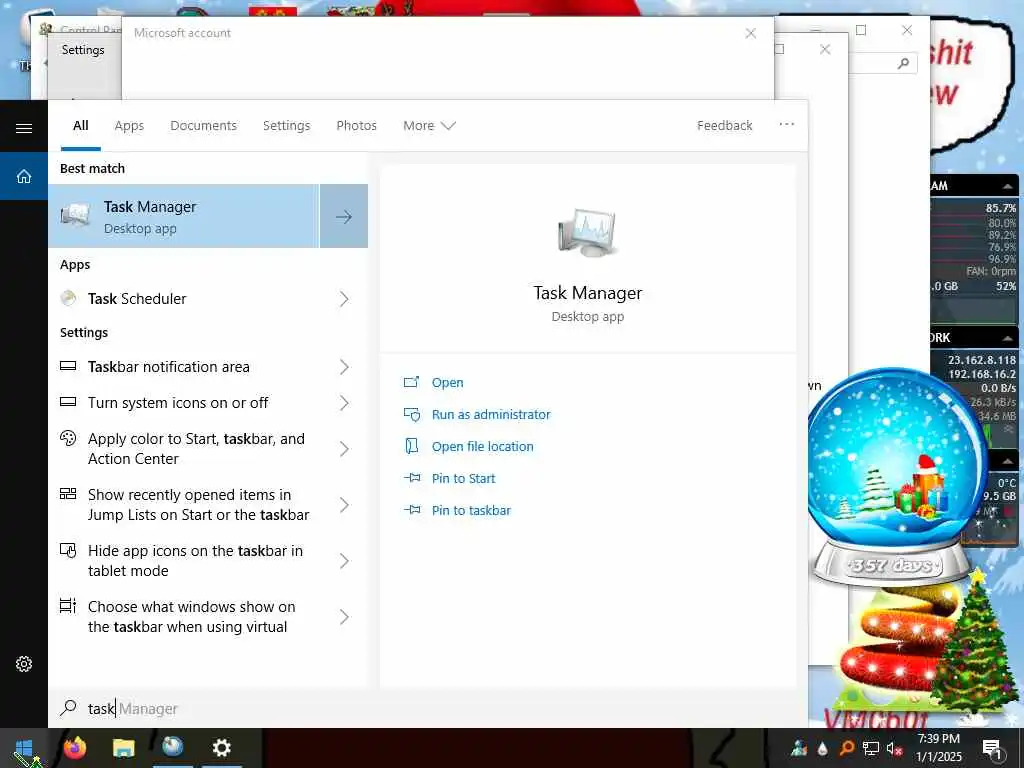Click the volume muted tray icon
Viewport: 1024px width, 768px height.
coord(894,748)
